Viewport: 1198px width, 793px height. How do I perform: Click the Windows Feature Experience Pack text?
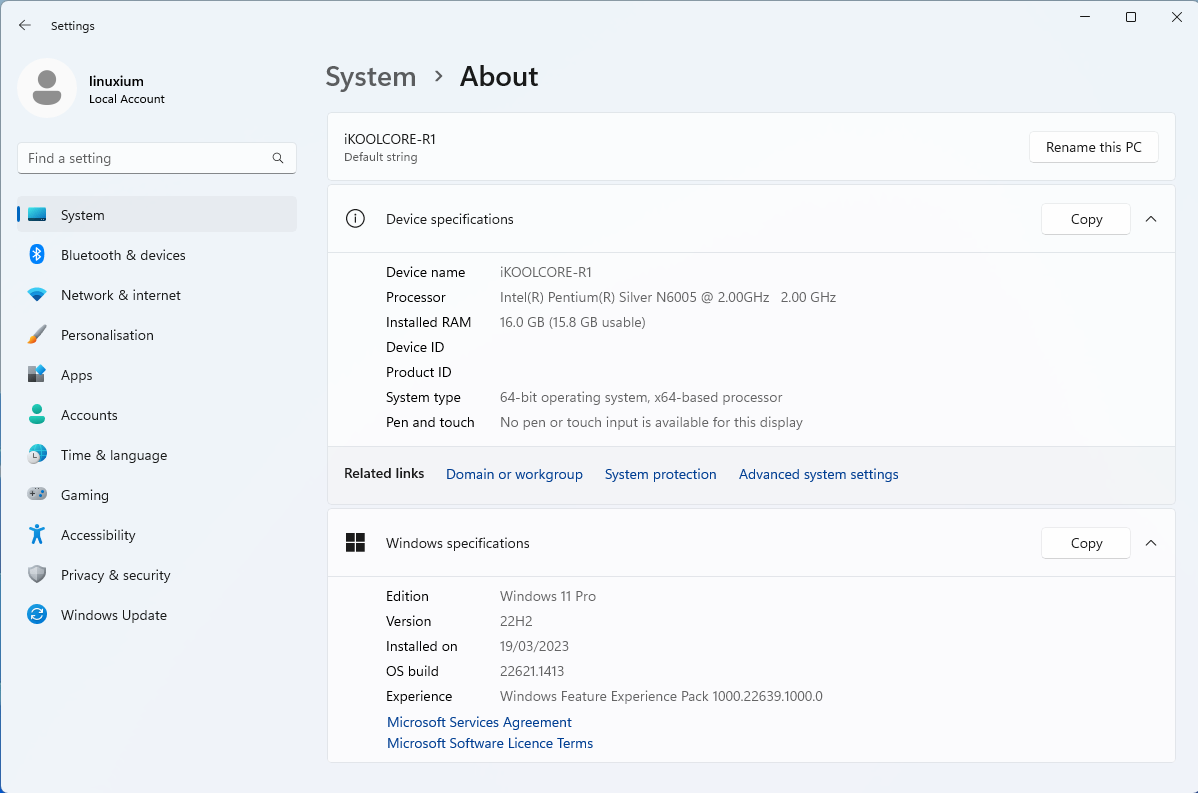tap(661, 696)
